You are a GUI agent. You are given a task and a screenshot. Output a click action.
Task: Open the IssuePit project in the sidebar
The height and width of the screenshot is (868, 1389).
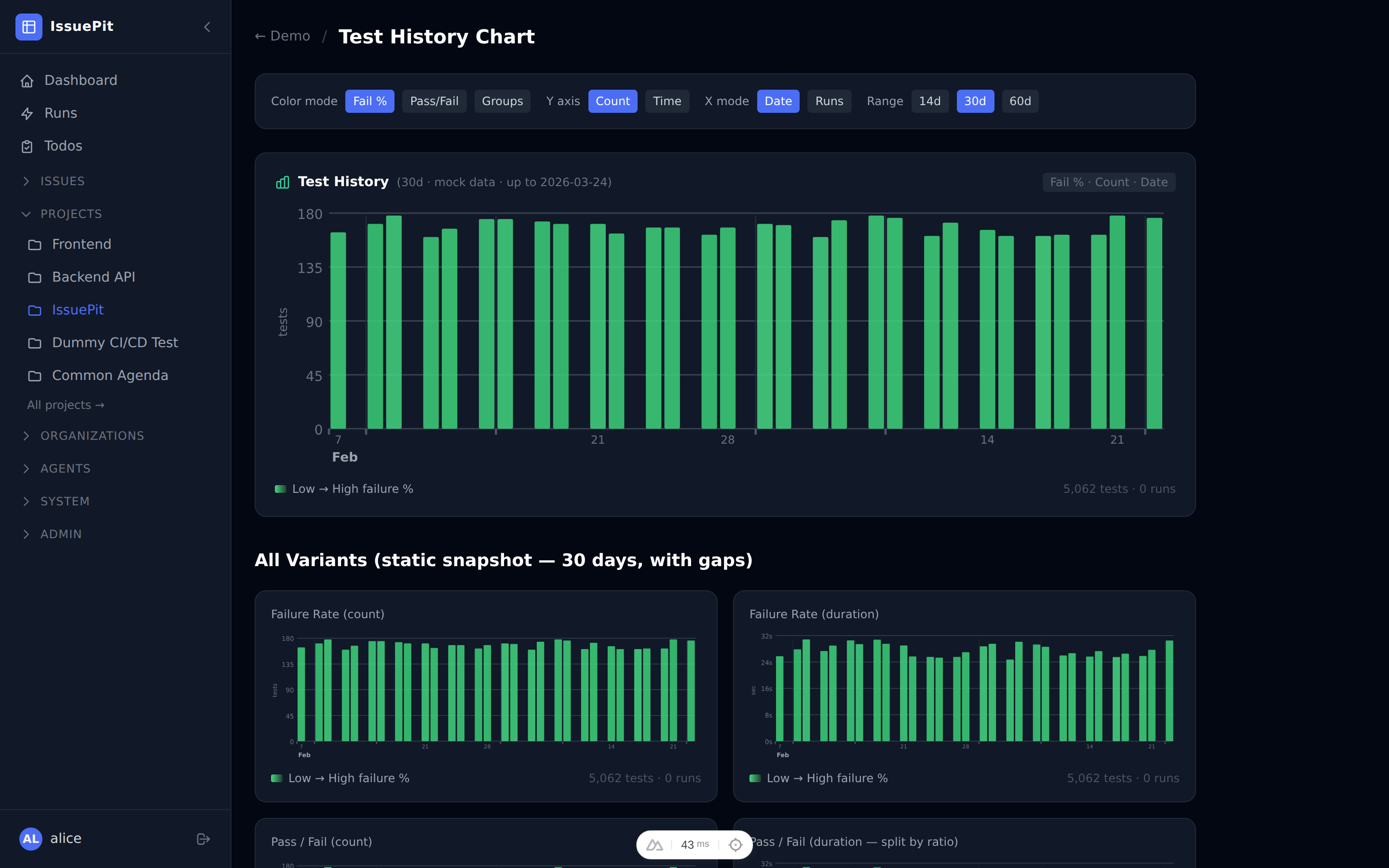[78, 310]
